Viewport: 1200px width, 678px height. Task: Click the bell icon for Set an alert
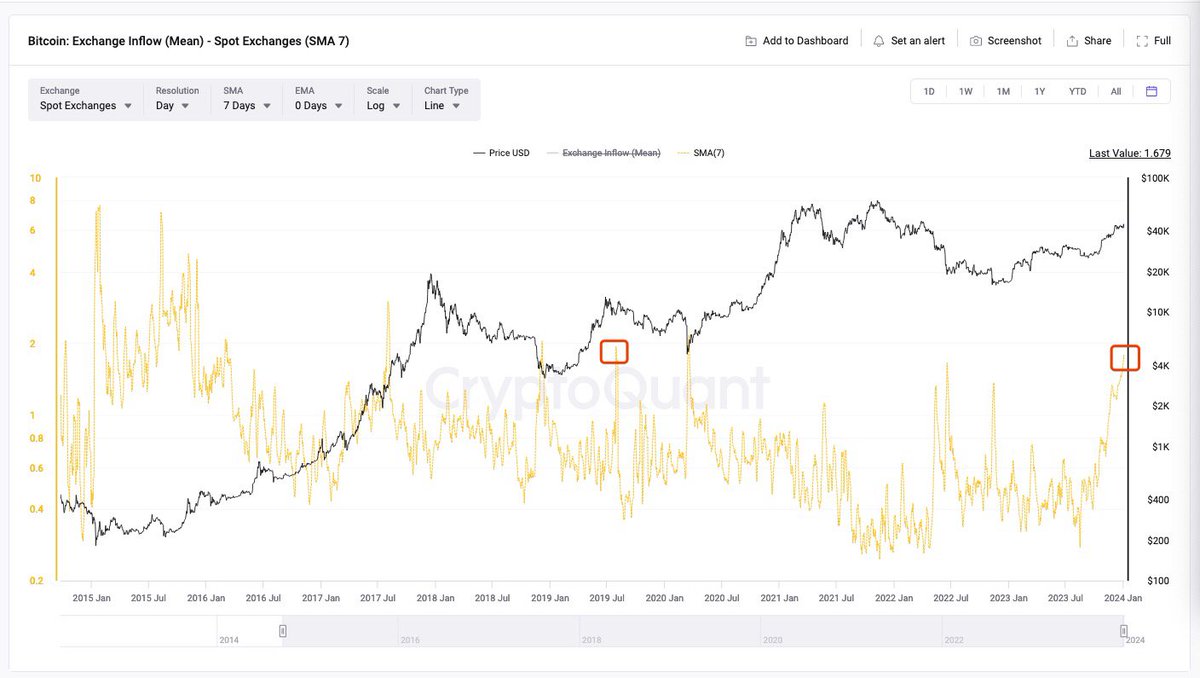pos(879,41)
